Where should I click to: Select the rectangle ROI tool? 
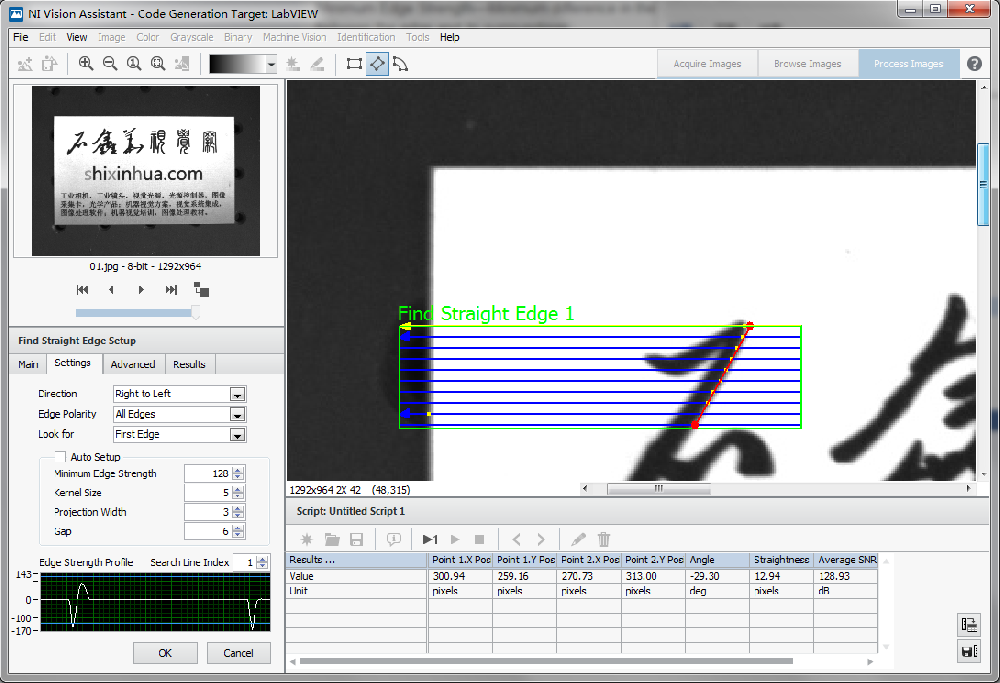click(x=354, y=64)
